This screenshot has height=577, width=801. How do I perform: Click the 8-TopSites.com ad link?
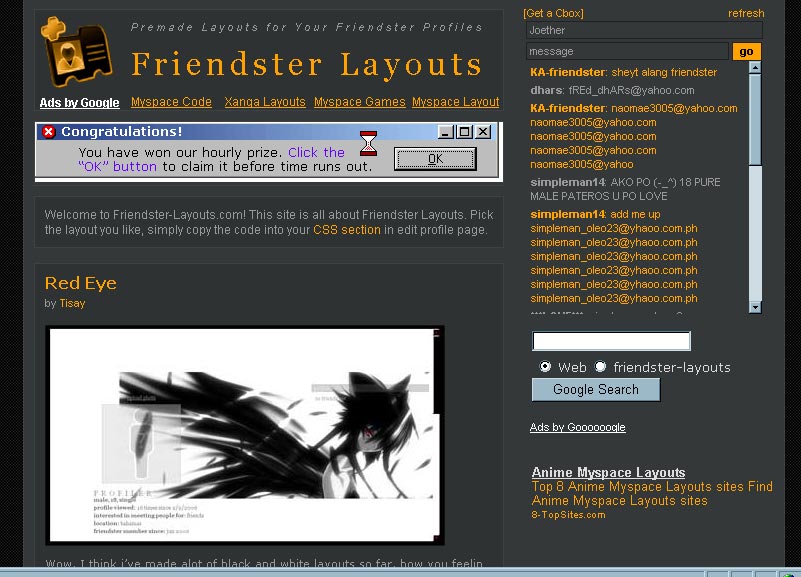click(x=568, y=515)
